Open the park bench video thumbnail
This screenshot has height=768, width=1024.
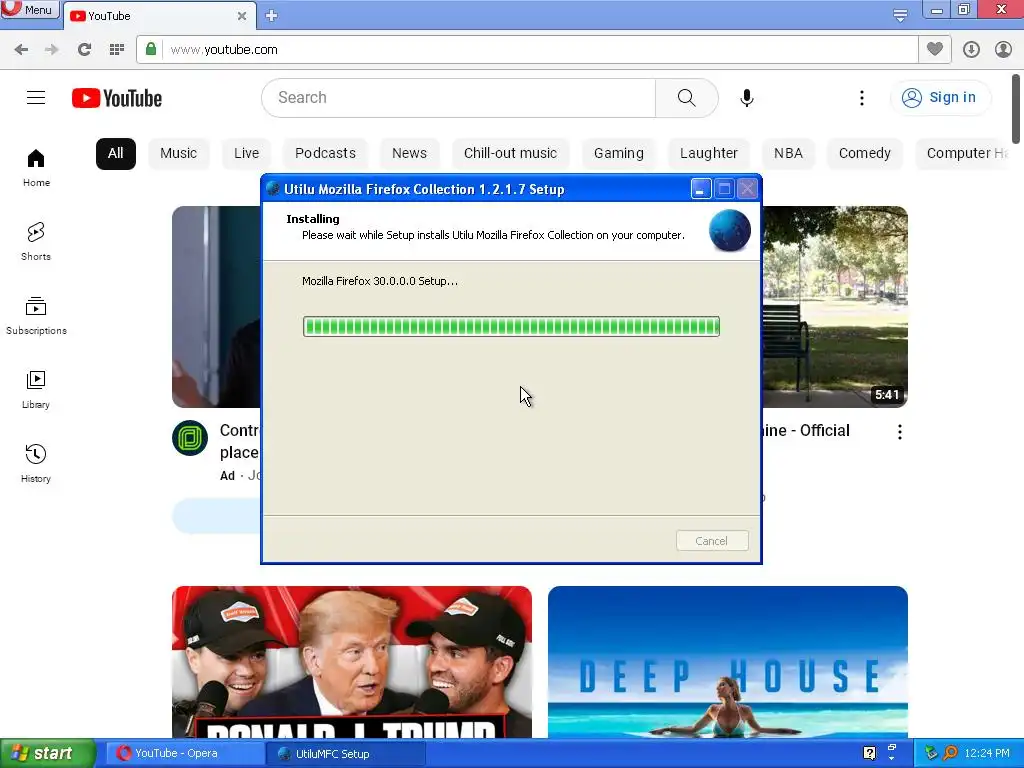click(x=835, y=307)
